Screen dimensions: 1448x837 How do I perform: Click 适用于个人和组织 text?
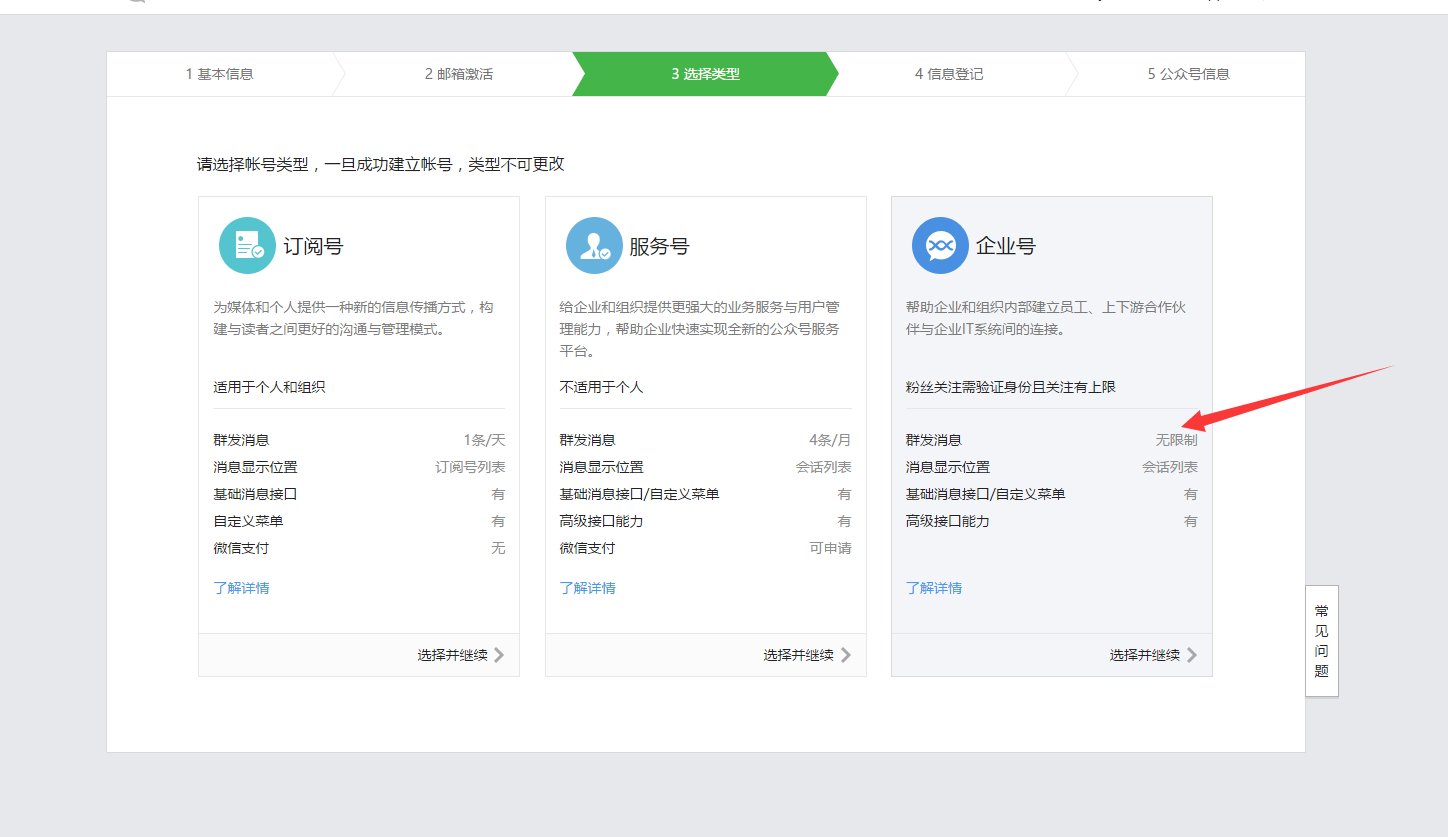(269, 387)
